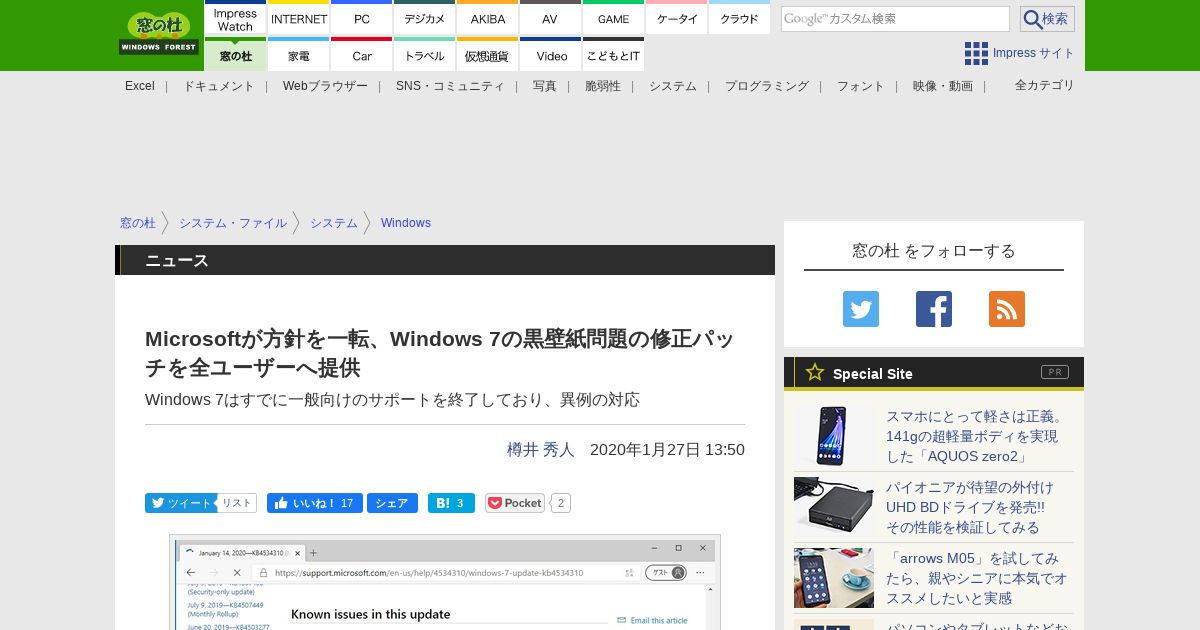Open the GAME tab
Viewport: 1200px width, 630px height.
click(614, 19)
